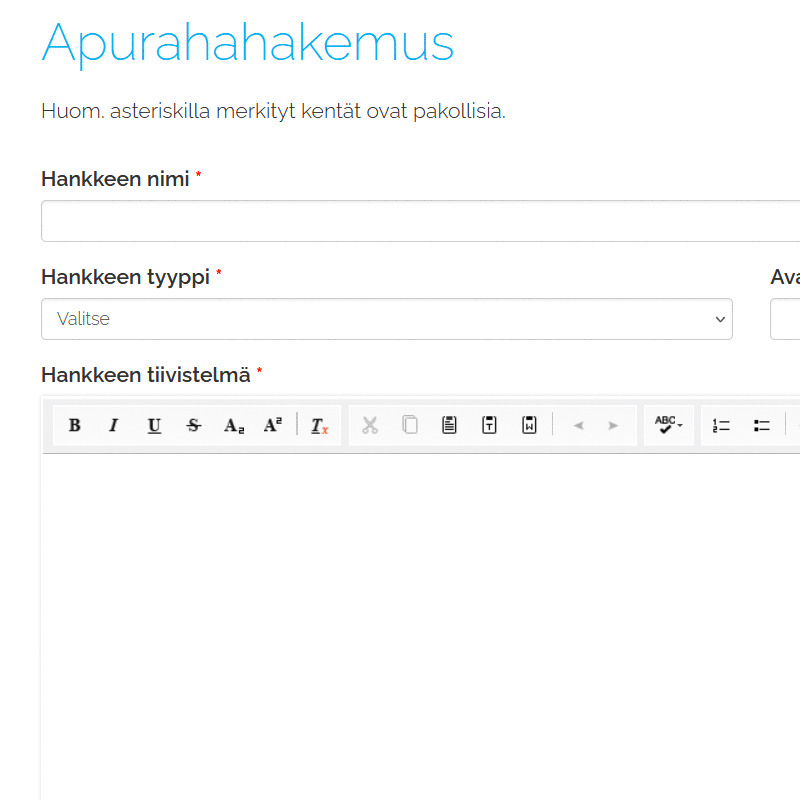Toggle bold formatting in the editor
Screen dimensions: 800x800
(74, 425)
